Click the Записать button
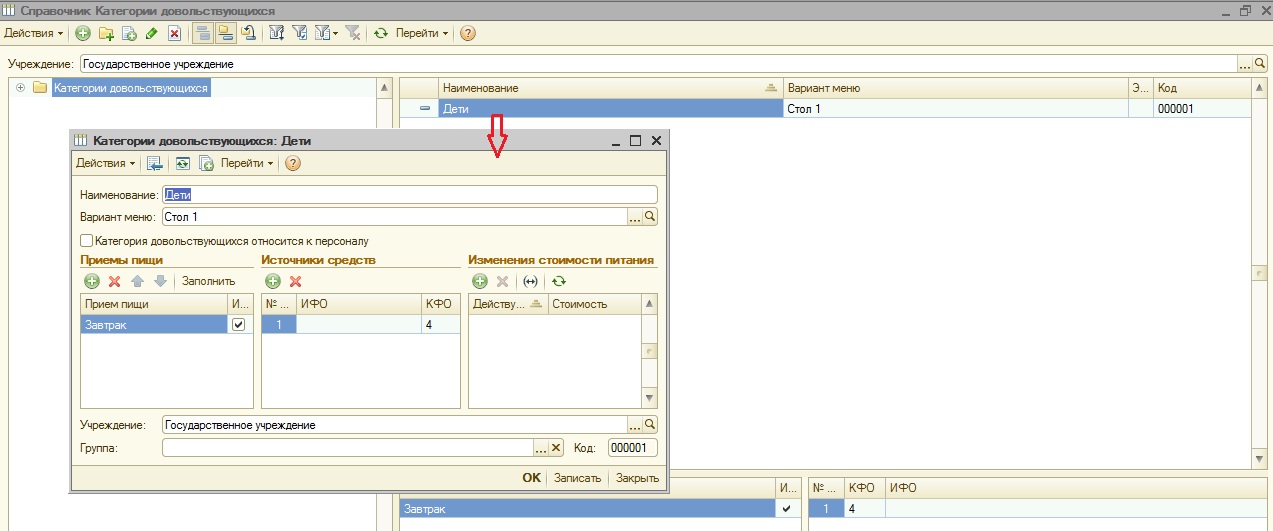 [577, 478]
